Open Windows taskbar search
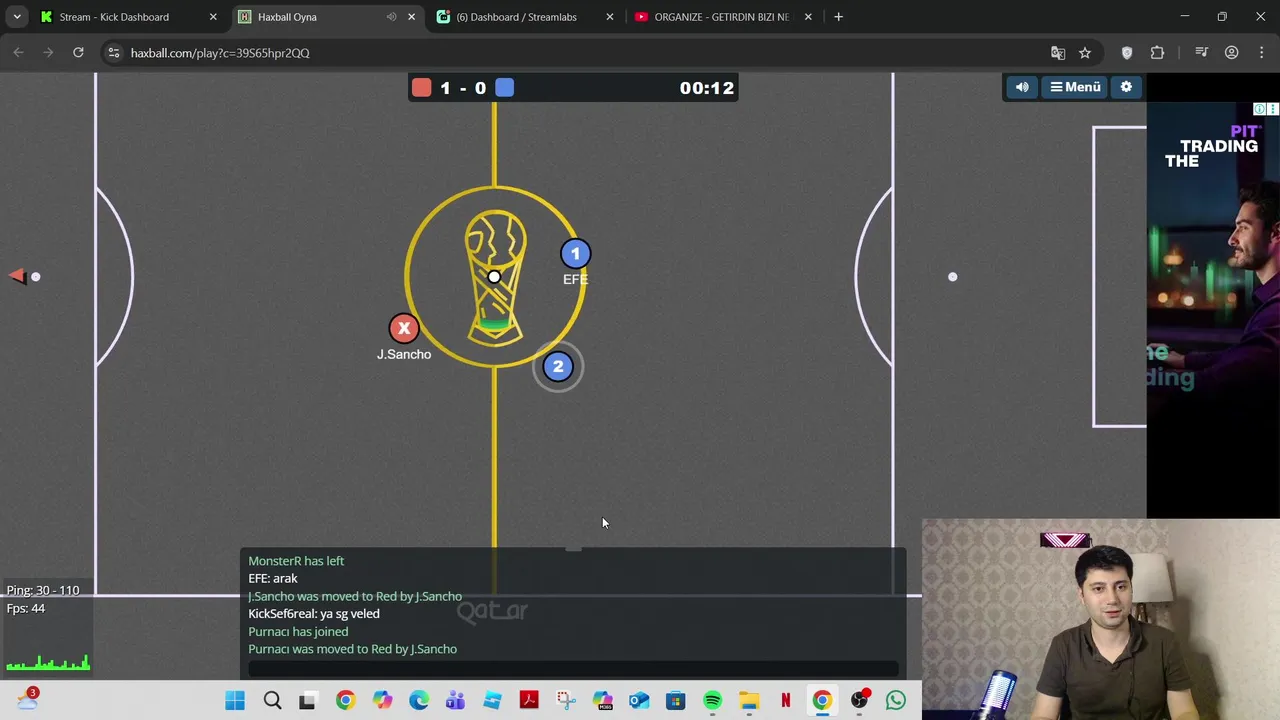This screenshot has height=720, width=1280. click(x=272, y=701)
